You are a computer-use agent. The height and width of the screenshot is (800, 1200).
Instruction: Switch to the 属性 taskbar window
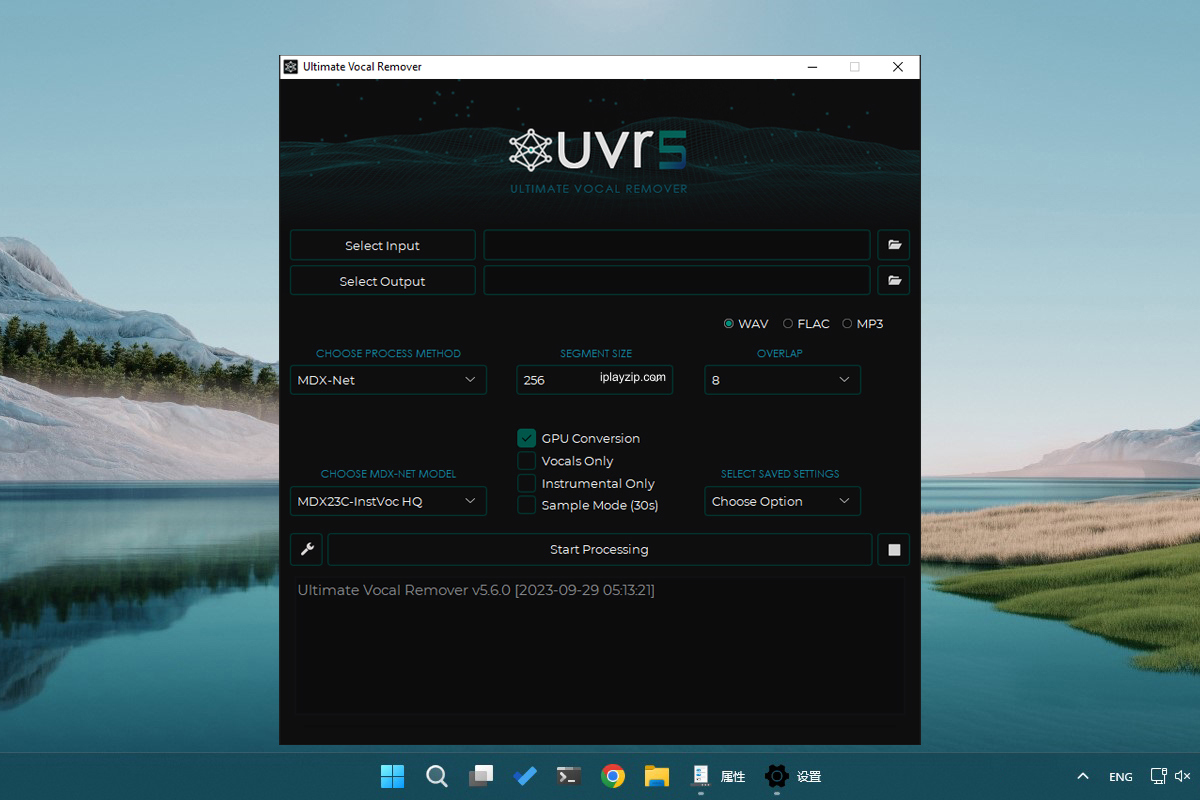(719, 776)
